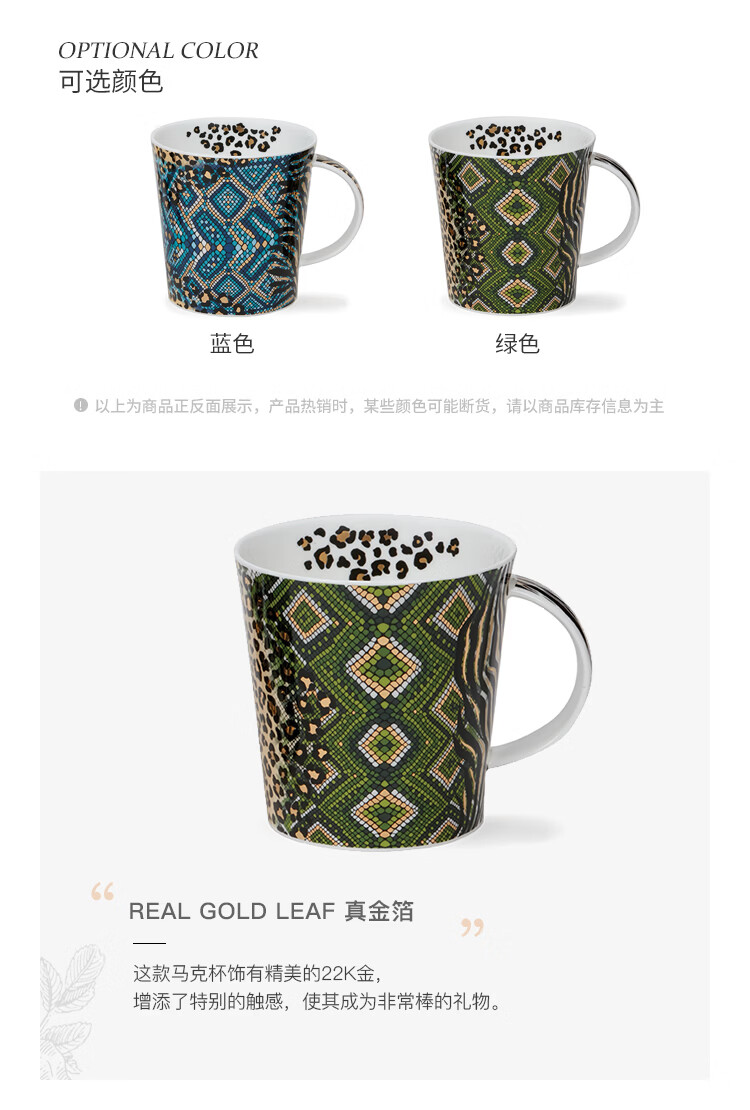The width and height of the screenshot is (750, 1110).
Task: Click the 增添了特别的触感 description line
Action: (x=317, y=1002)
